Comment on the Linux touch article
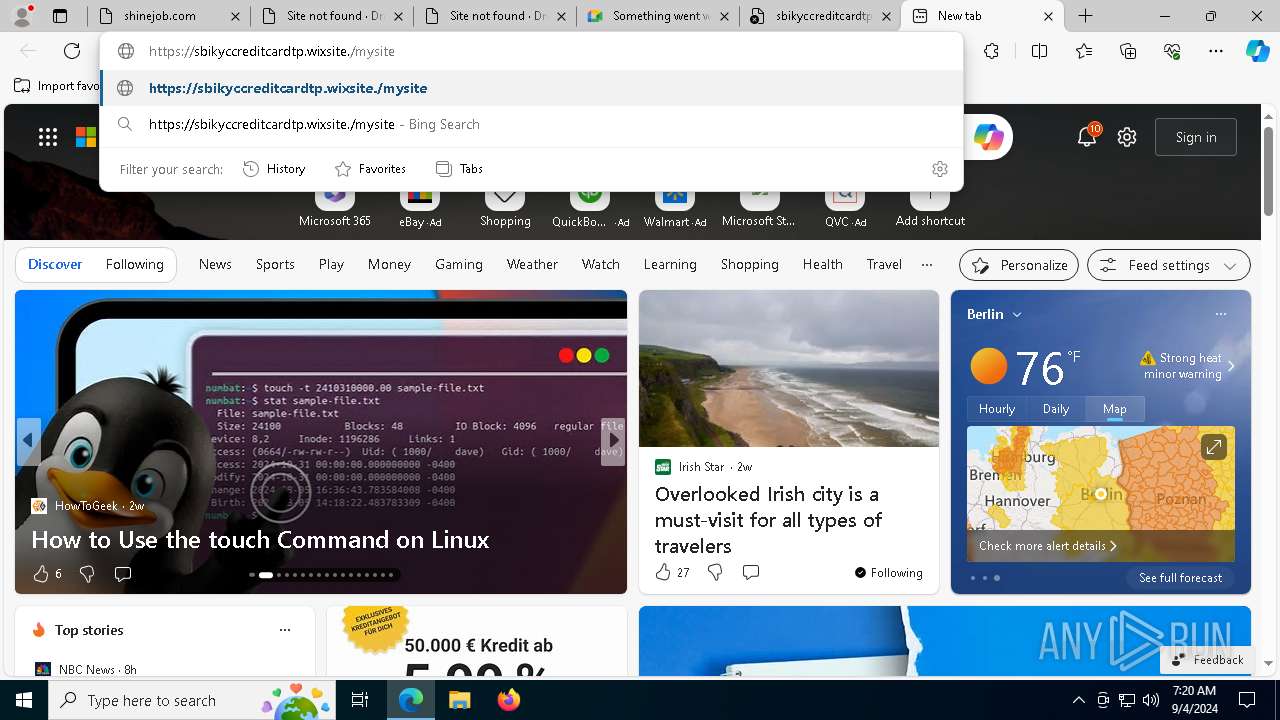The width and height of the screenshot is (1280, 720). click(123, 574)
